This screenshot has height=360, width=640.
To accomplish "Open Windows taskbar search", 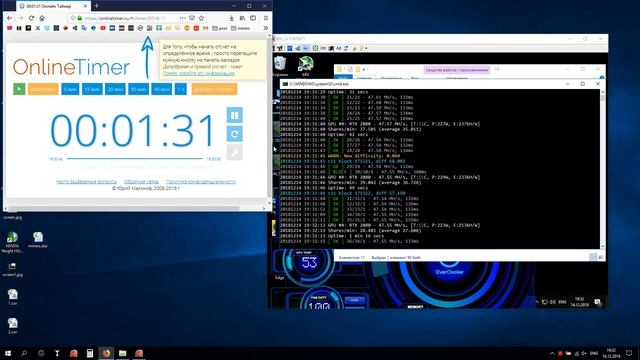I will 24,353.
